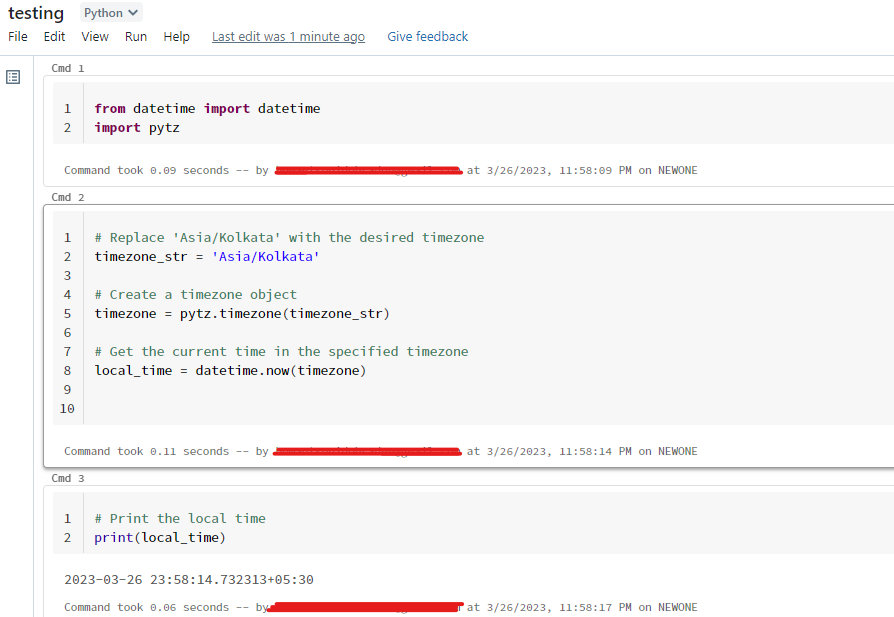
Task: Select the Cmd 2 cell label
Action: (x=68, y=197)
